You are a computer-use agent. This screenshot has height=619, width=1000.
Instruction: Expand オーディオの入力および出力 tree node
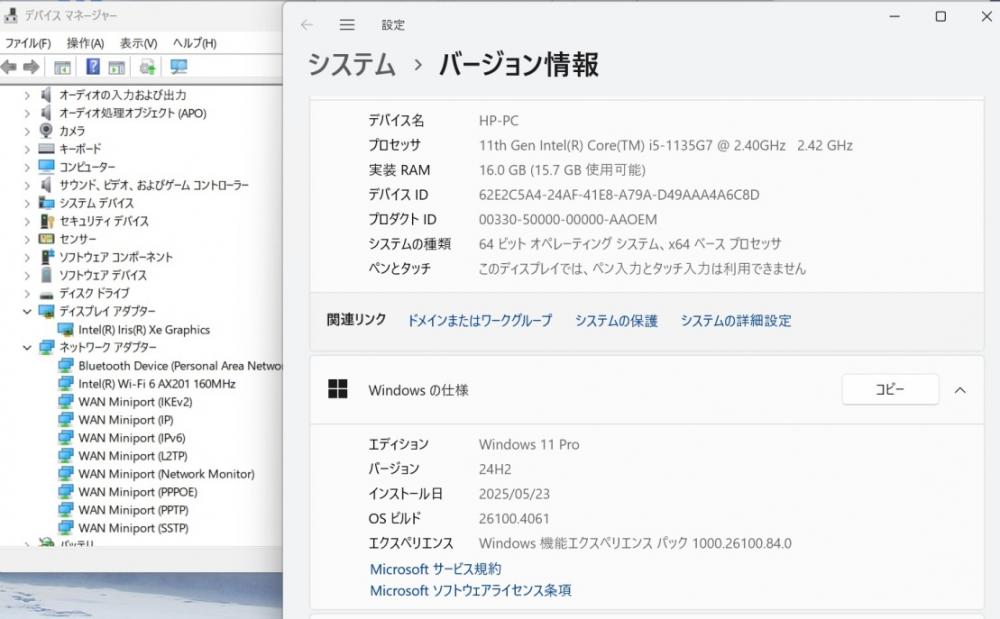point(27,95)
